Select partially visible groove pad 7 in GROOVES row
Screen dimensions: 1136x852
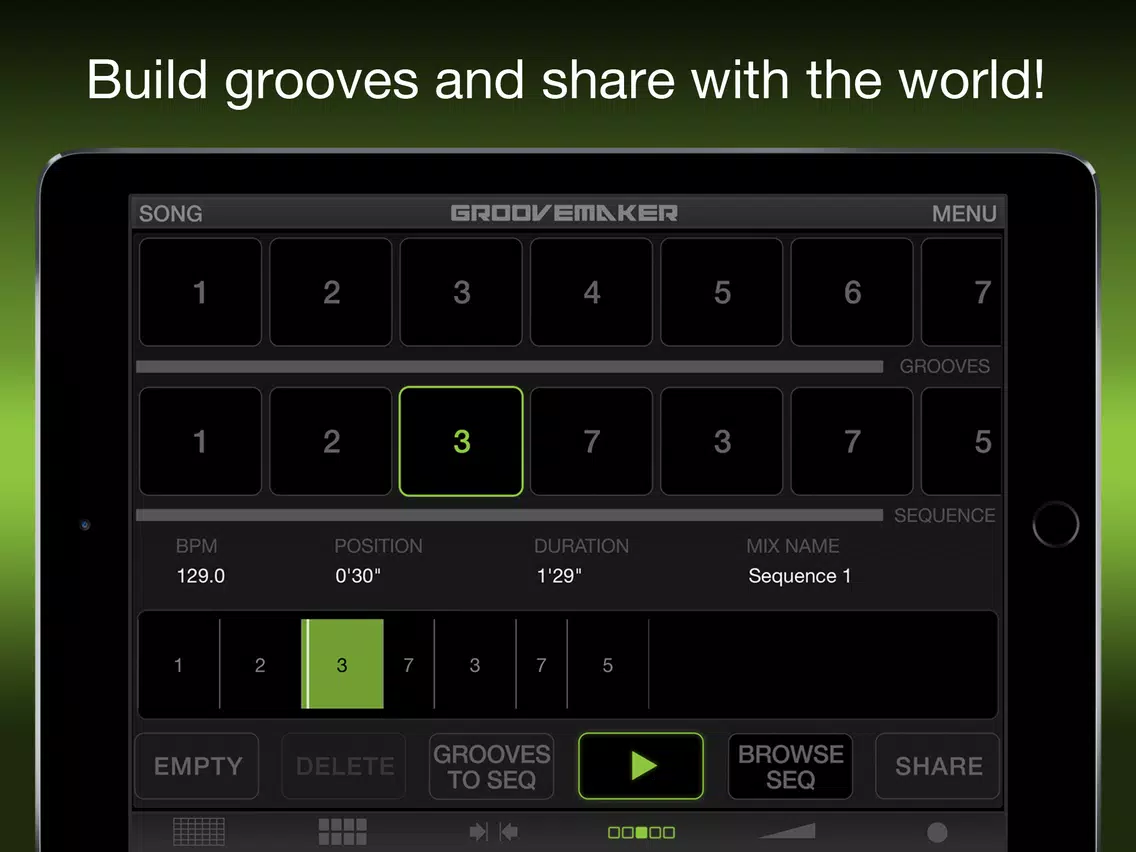coord(962,292)
